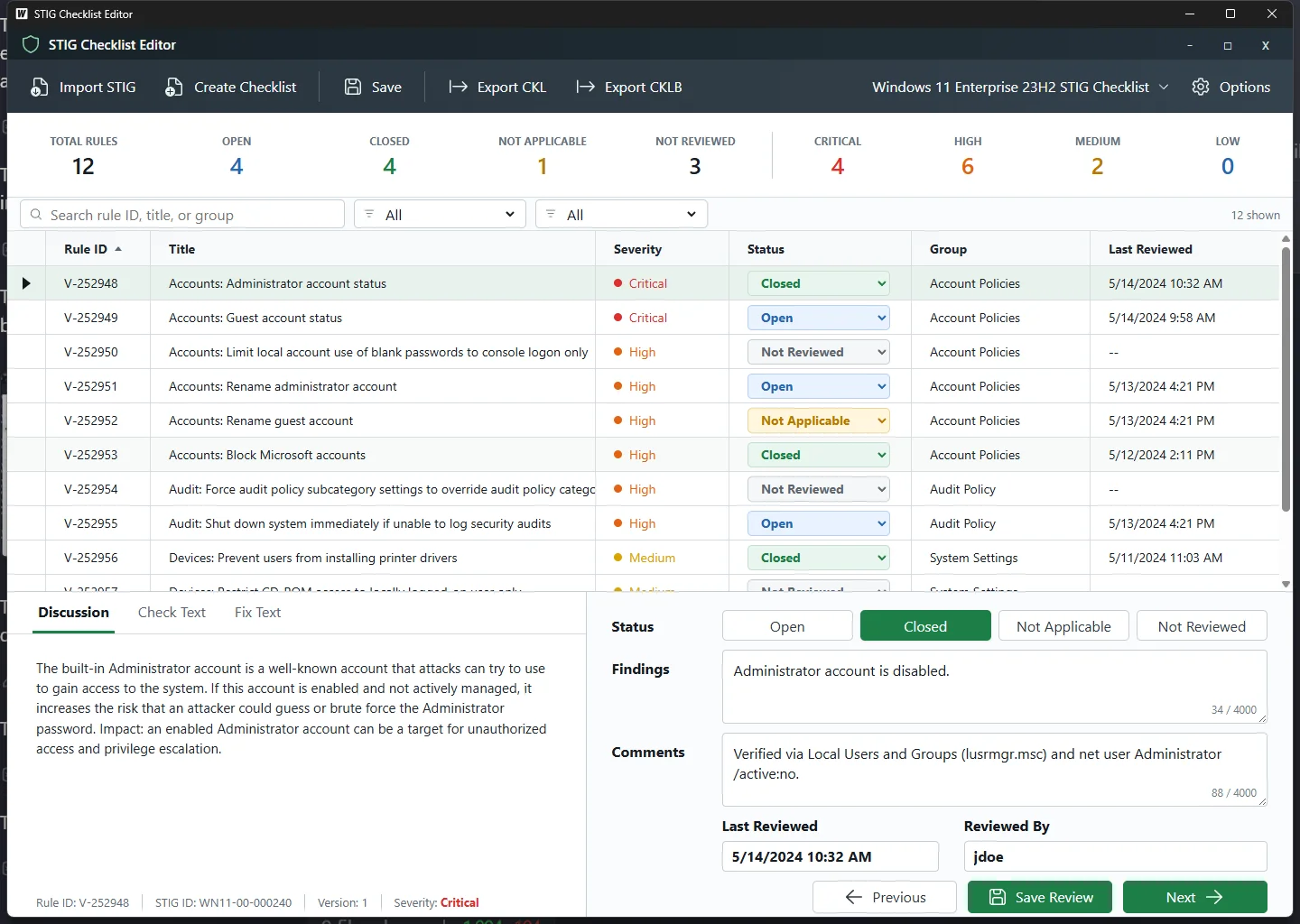This screenshot has width=1300, height=924.
Task: Set the detail status to Closed
Action: click(925, 626)
